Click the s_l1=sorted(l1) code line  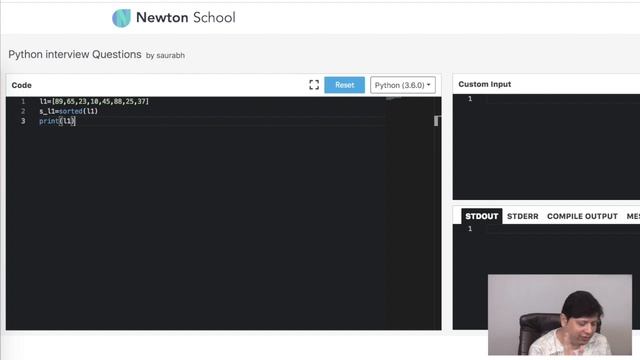pyautogui.click(x=69, y=111)
